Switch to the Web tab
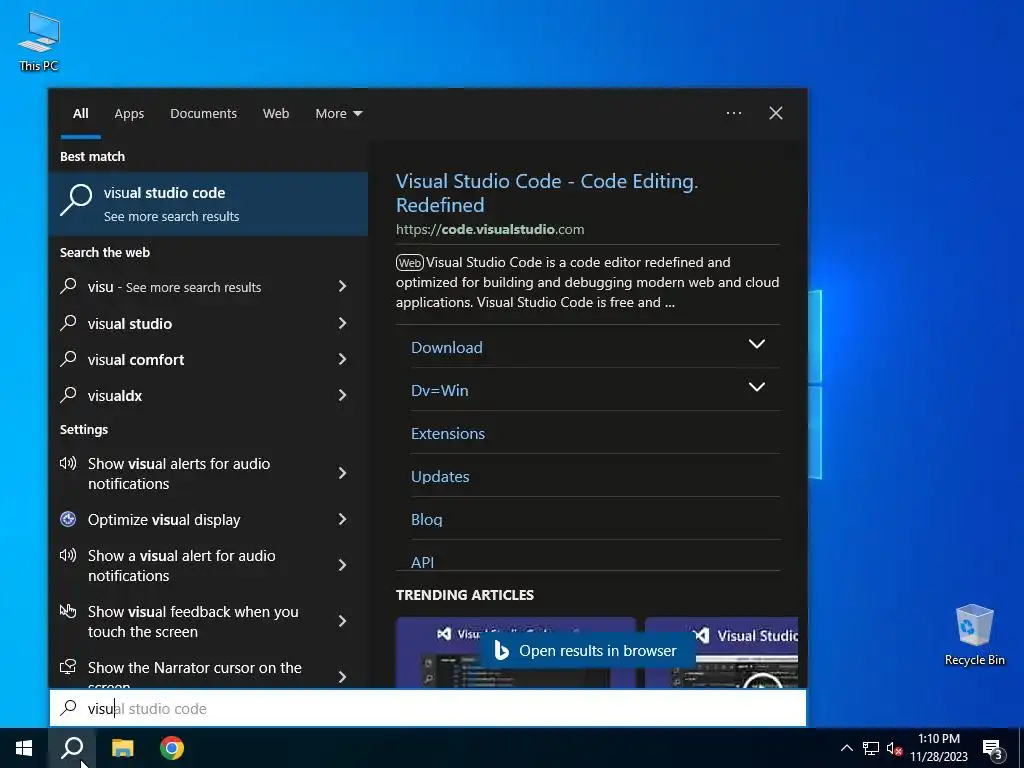Image resolution: width=1024 pixels, height=768 pixels. pos(276,114)
